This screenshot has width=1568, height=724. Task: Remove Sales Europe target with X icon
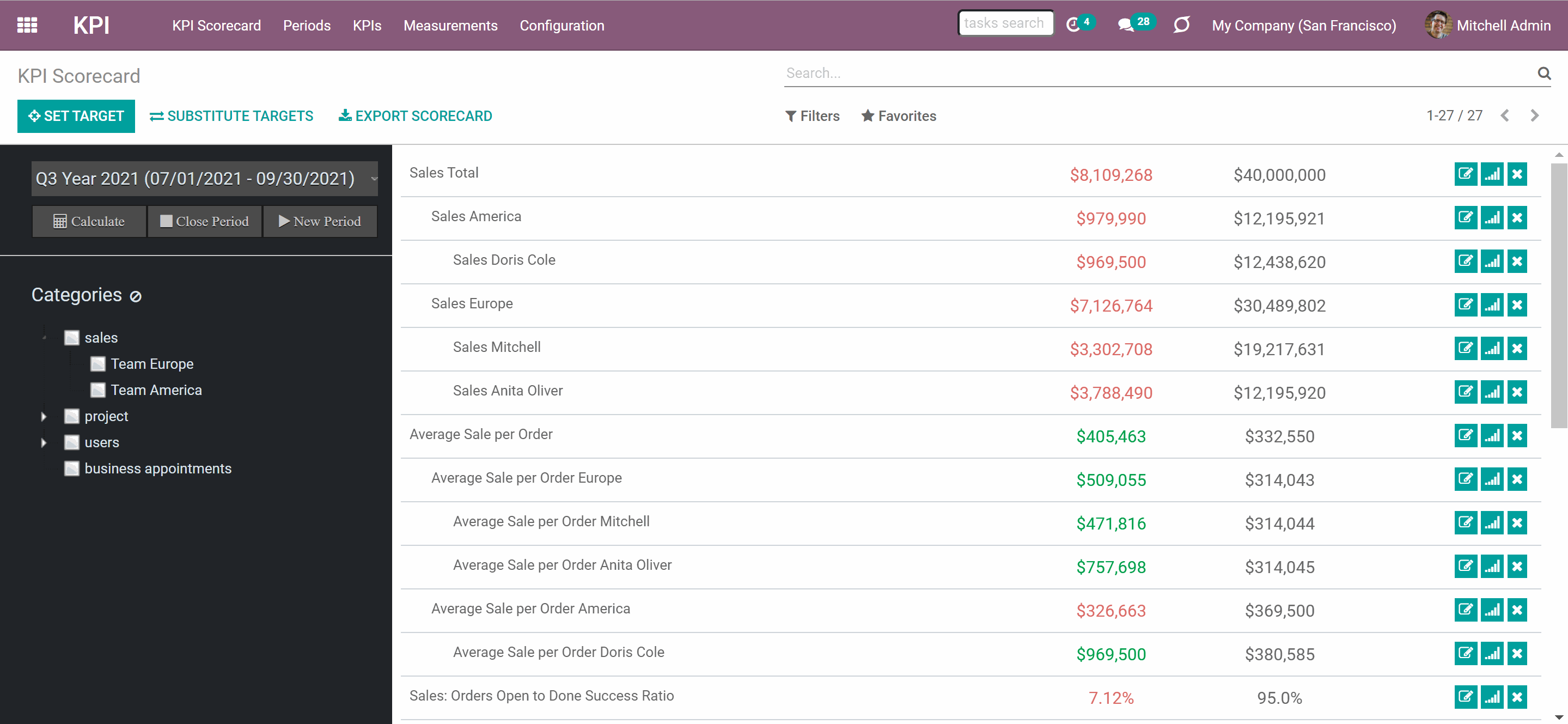pos(1517,305)
